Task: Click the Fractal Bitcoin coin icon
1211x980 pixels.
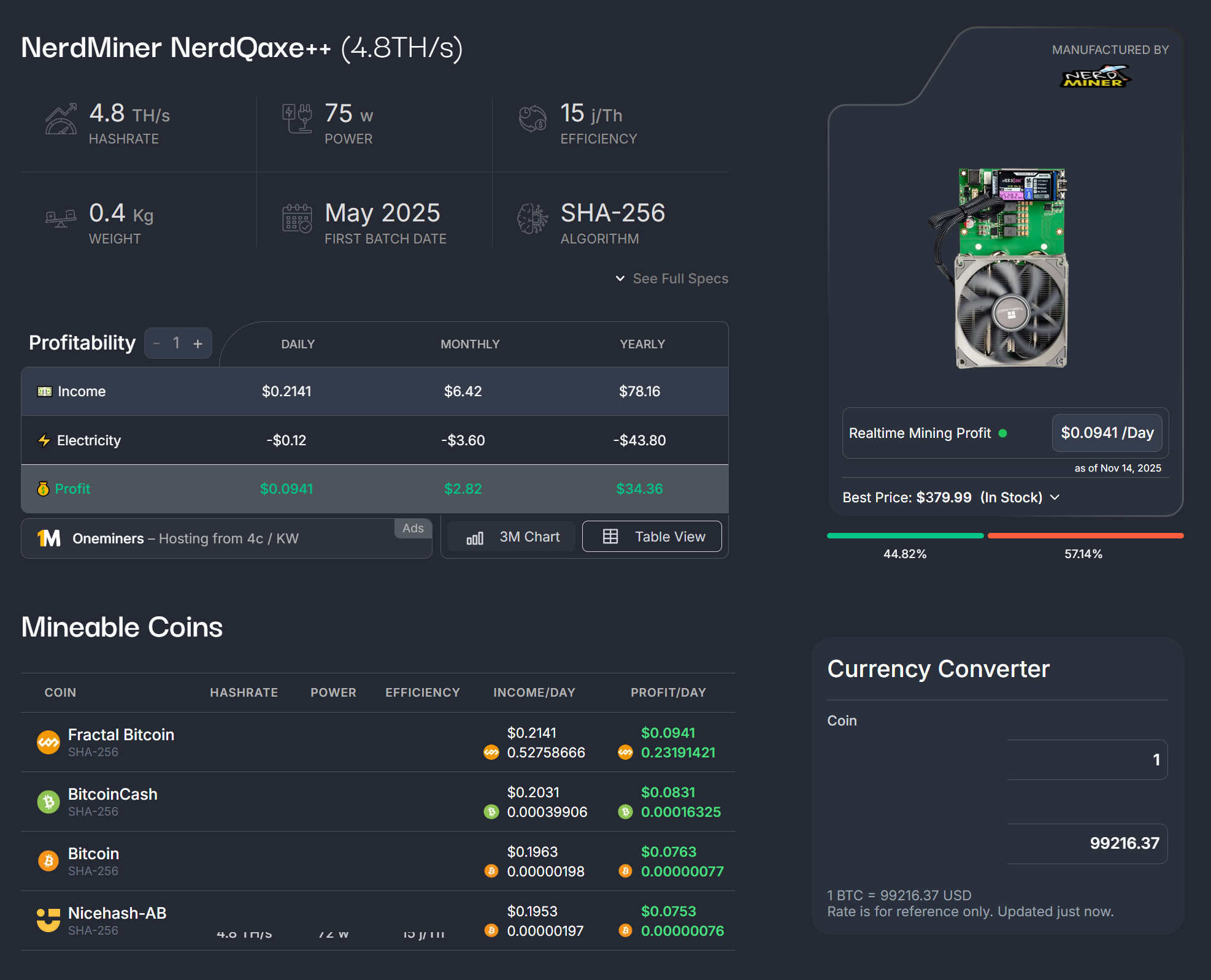Action: pyautogui.click(x=48, y=743)
